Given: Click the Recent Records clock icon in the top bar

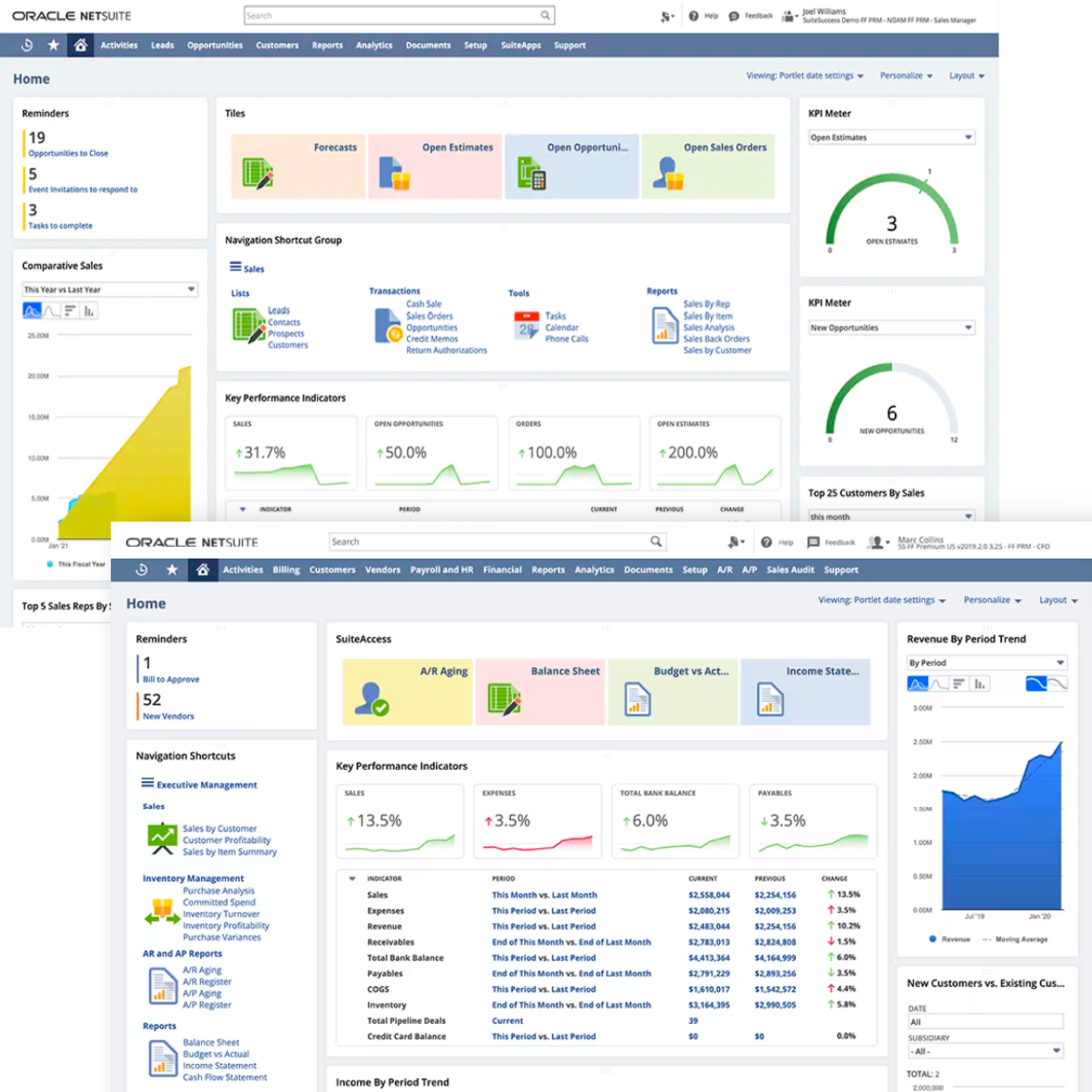Looking at the screenshot, I should coord(27,45).
